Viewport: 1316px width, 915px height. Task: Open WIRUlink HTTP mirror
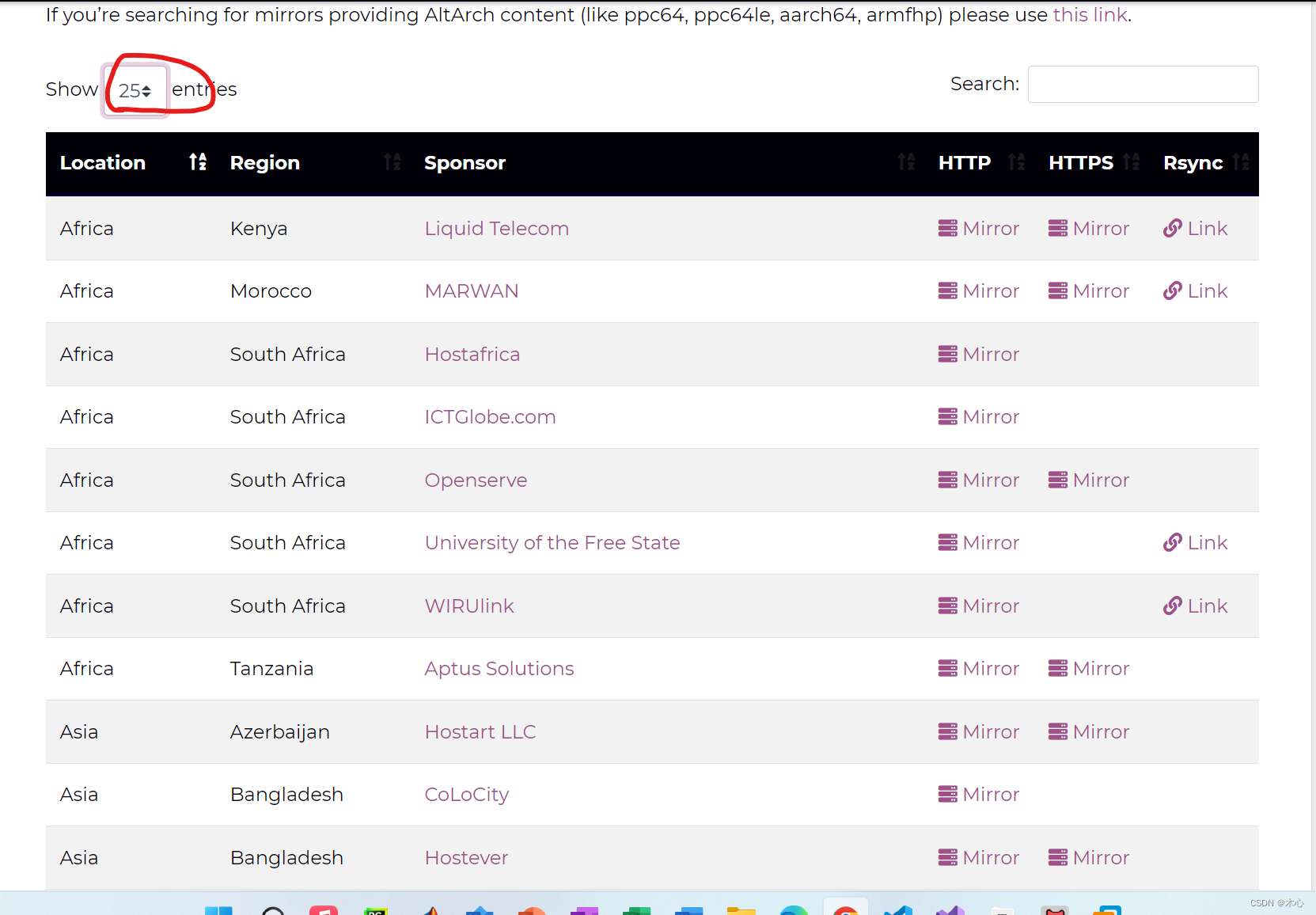click(978, 606)
